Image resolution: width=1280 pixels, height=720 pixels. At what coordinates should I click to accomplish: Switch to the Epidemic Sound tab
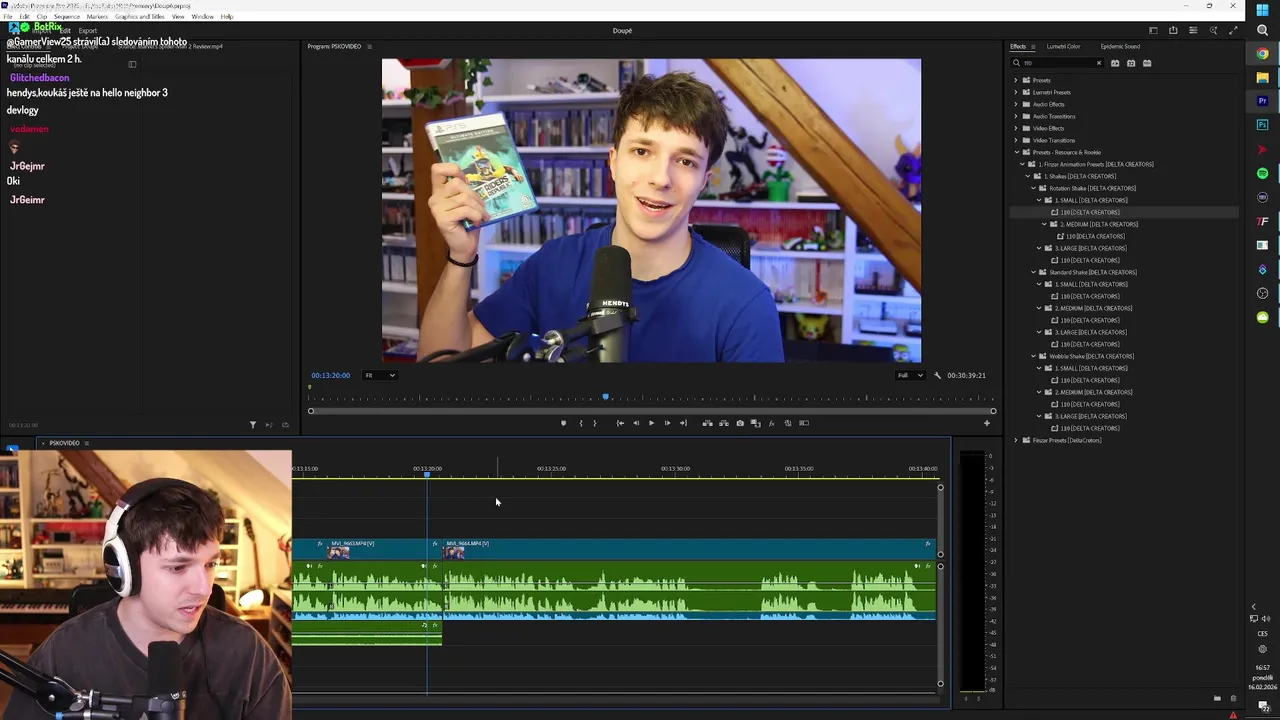(x=1120, y=46)
